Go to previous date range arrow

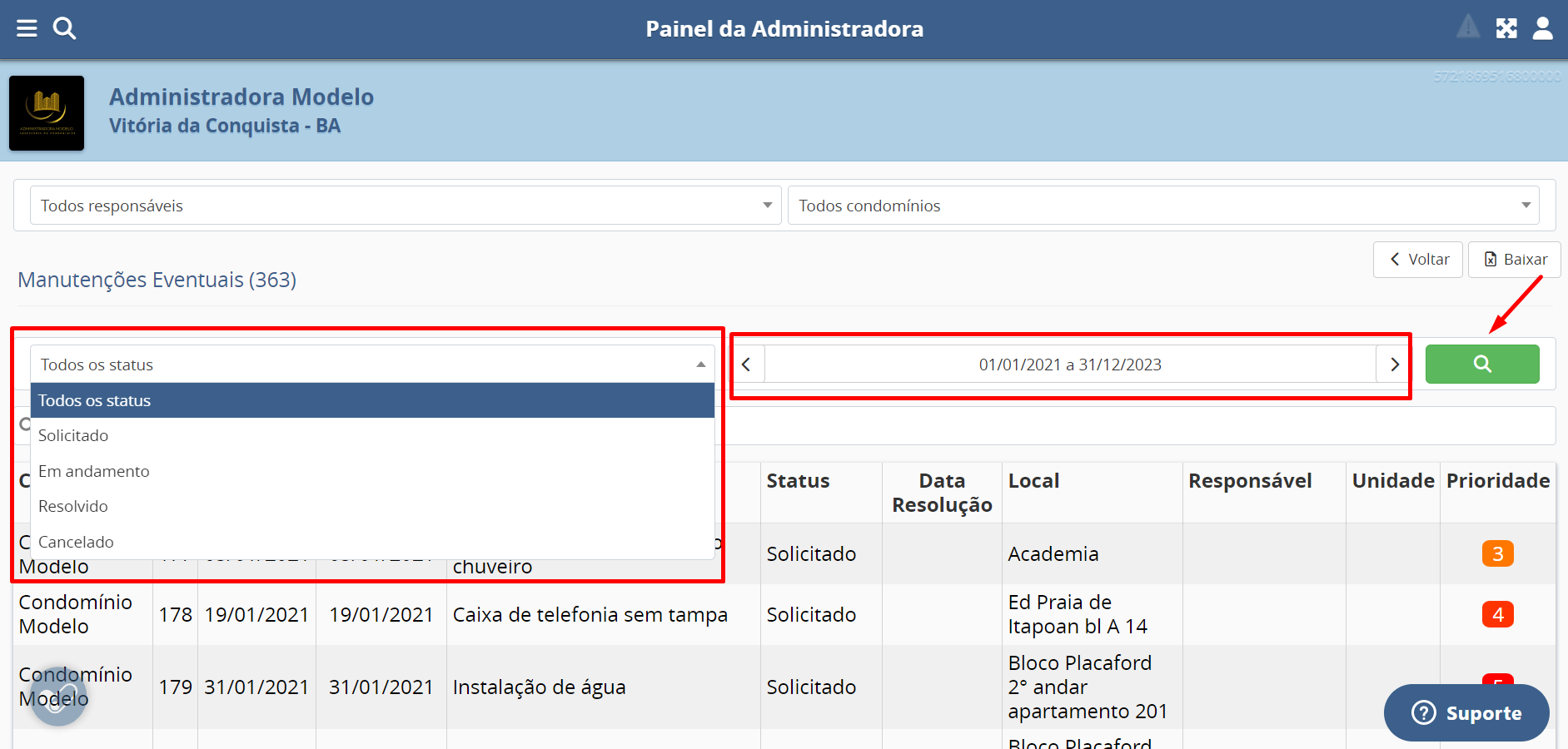pos(747,365)
